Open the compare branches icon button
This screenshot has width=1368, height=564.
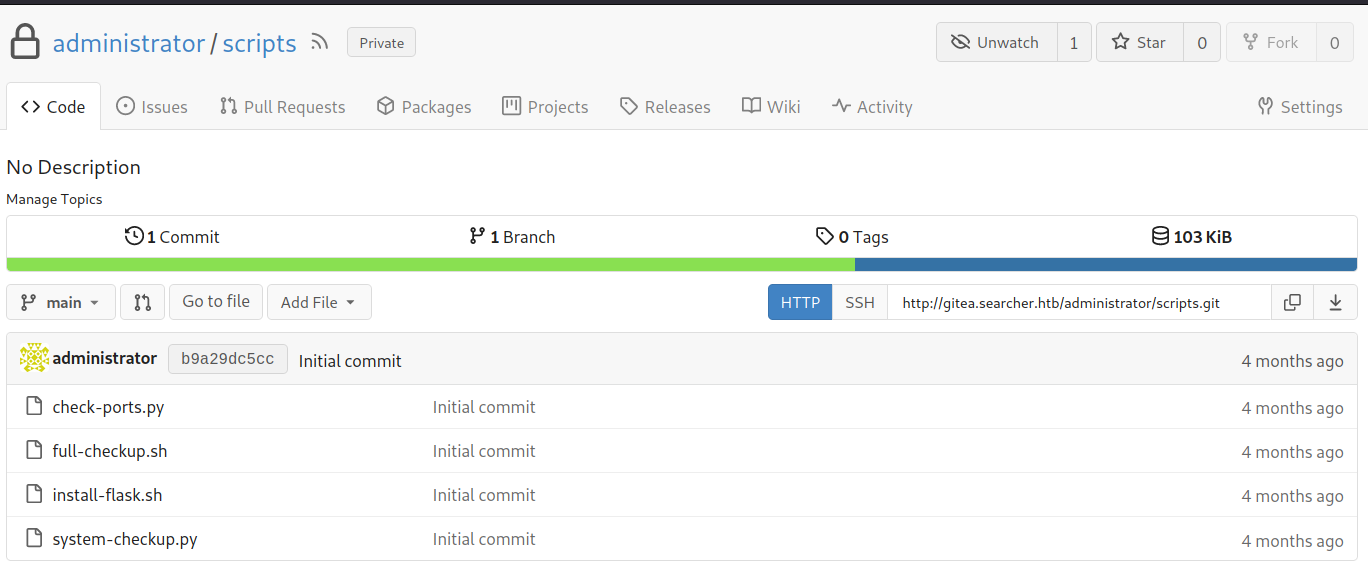142,302
